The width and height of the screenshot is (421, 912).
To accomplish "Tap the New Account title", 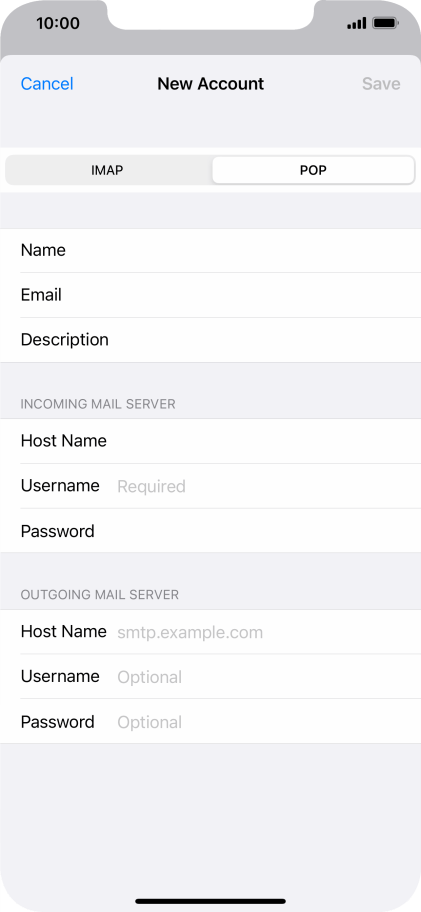I will coord(210,84).
